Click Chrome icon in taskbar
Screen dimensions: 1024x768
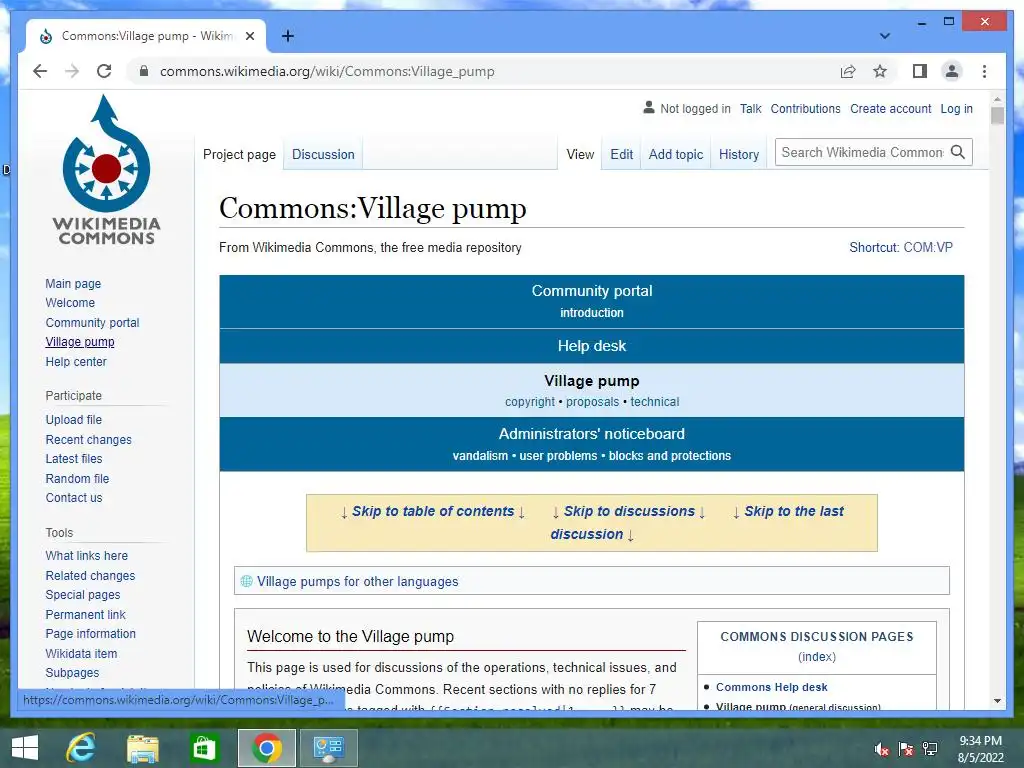(x=266, y=748)
